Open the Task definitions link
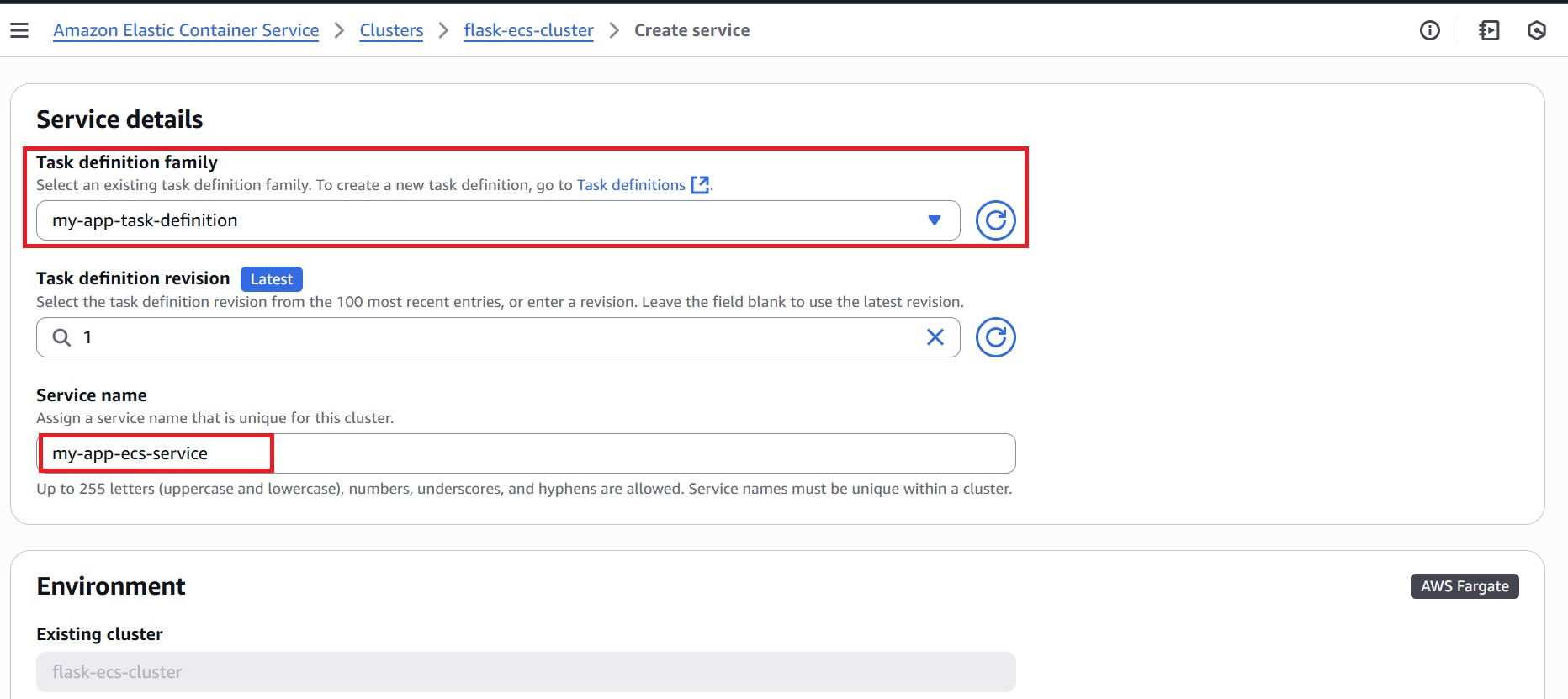Viewport: 1568px width, 699px height. click(x=631, y=185)
